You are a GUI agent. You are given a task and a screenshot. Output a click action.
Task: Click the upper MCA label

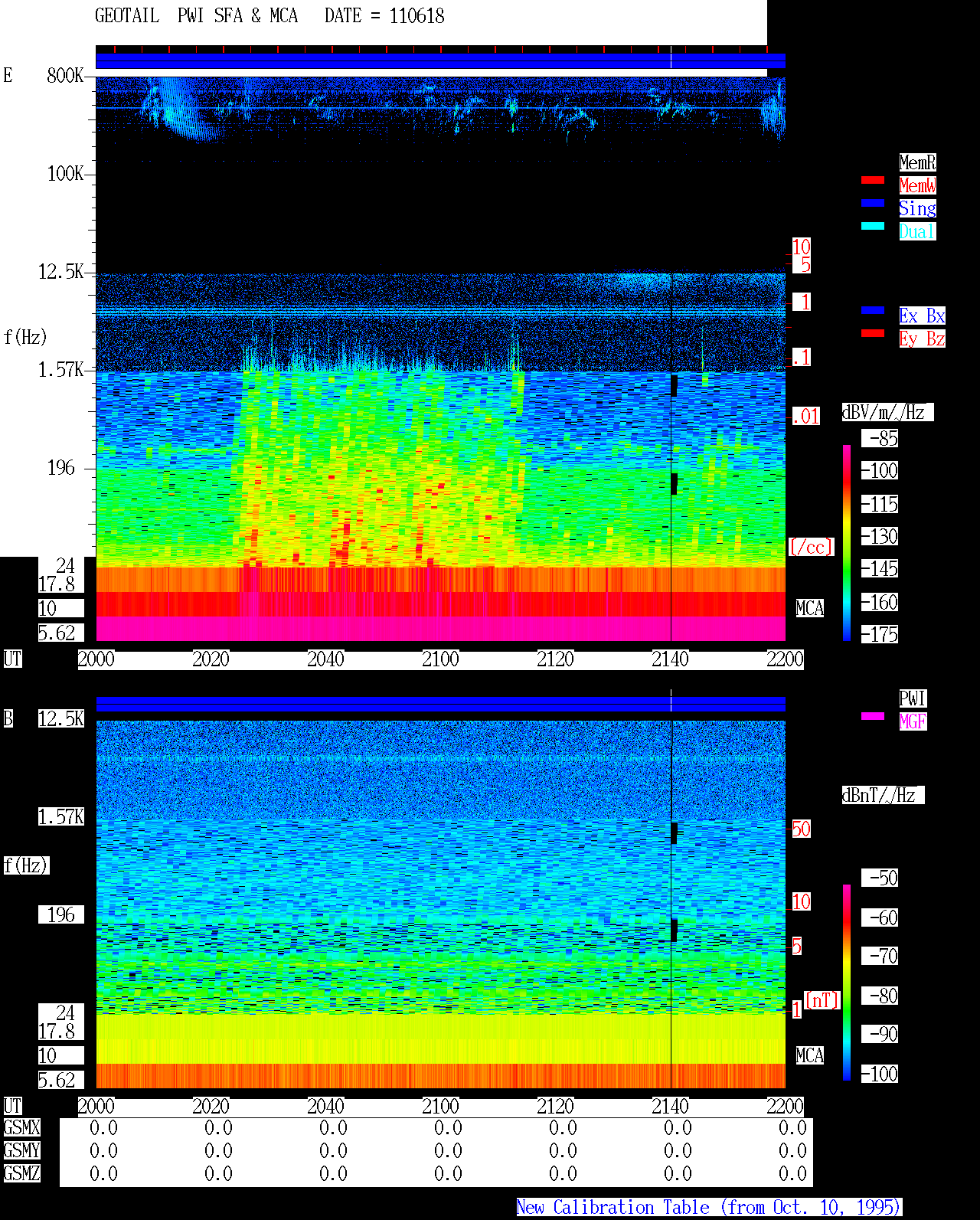810,608
